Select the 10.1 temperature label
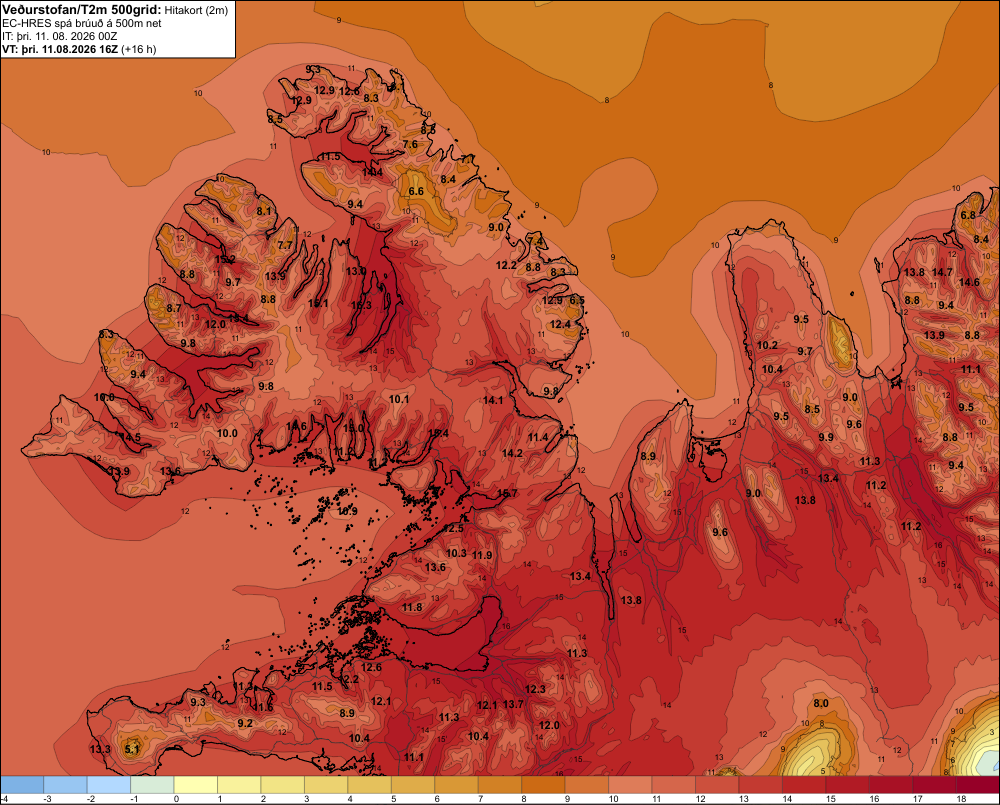The image size is (1000, 805). 399,399
